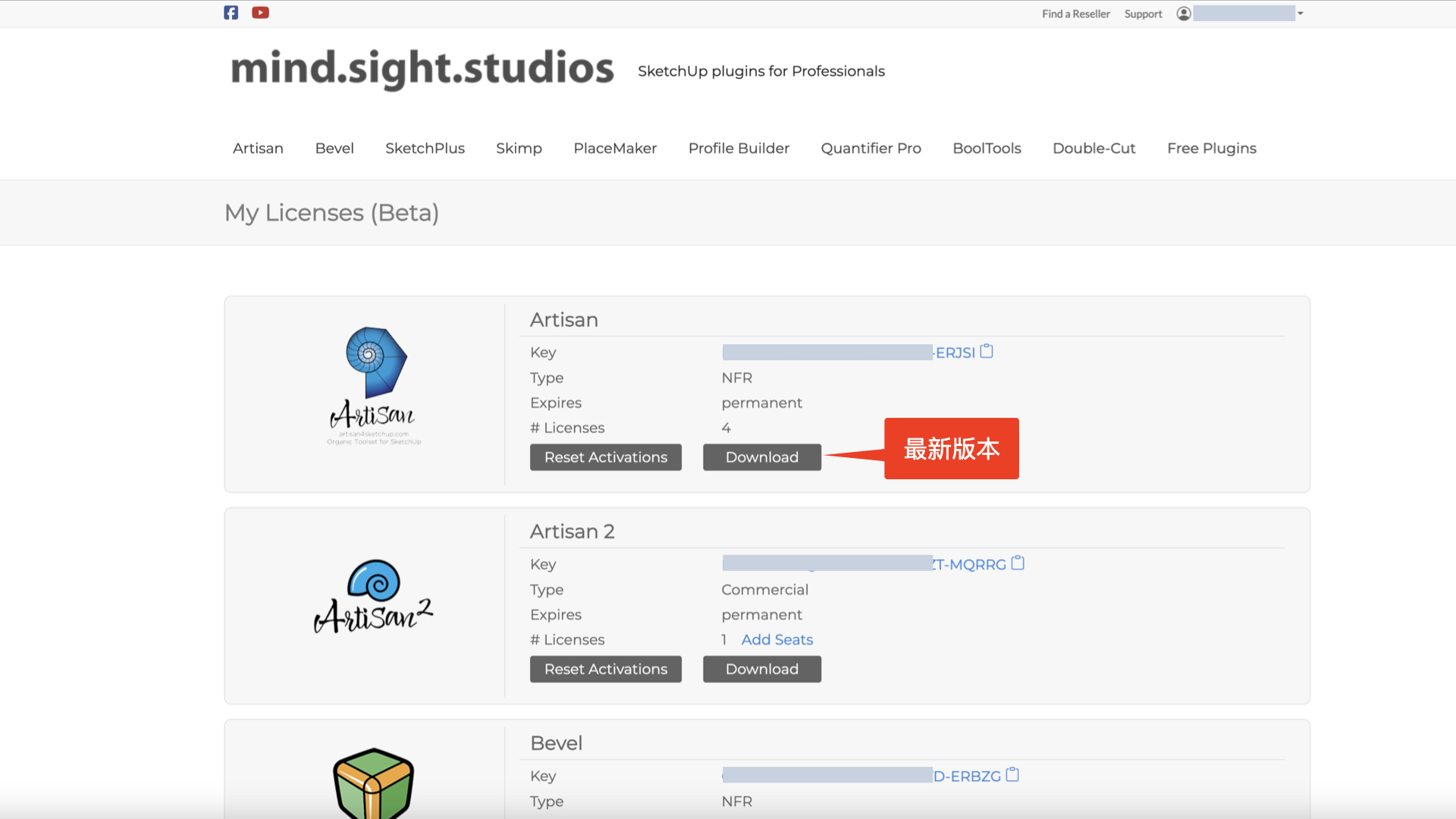Image resolution: width=1456 pixels, height=819 pixels.
Task: Copy the Artisan license key
Action: tap(987, 352)
